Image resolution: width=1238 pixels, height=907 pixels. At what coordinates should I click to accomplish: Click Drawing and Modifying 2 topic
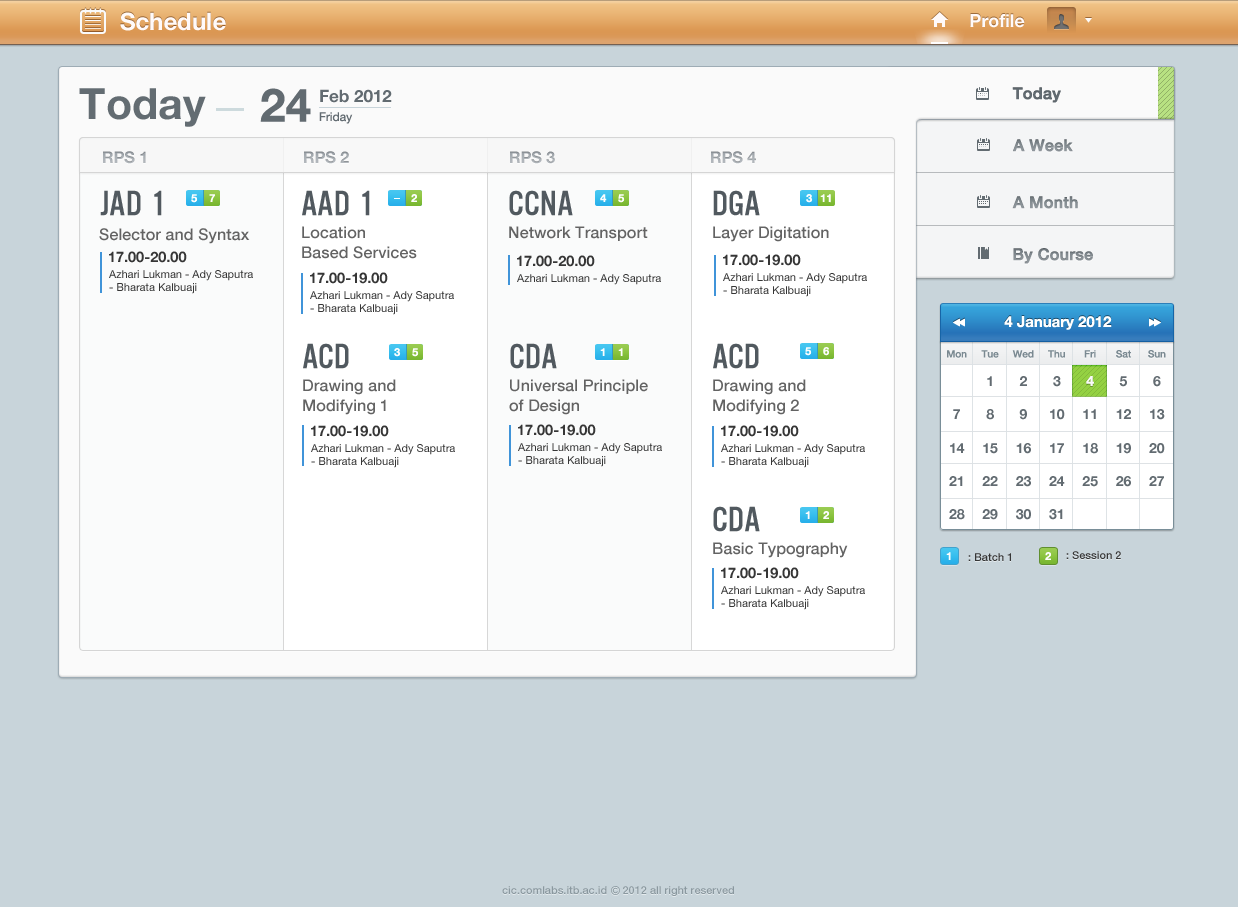759,396
